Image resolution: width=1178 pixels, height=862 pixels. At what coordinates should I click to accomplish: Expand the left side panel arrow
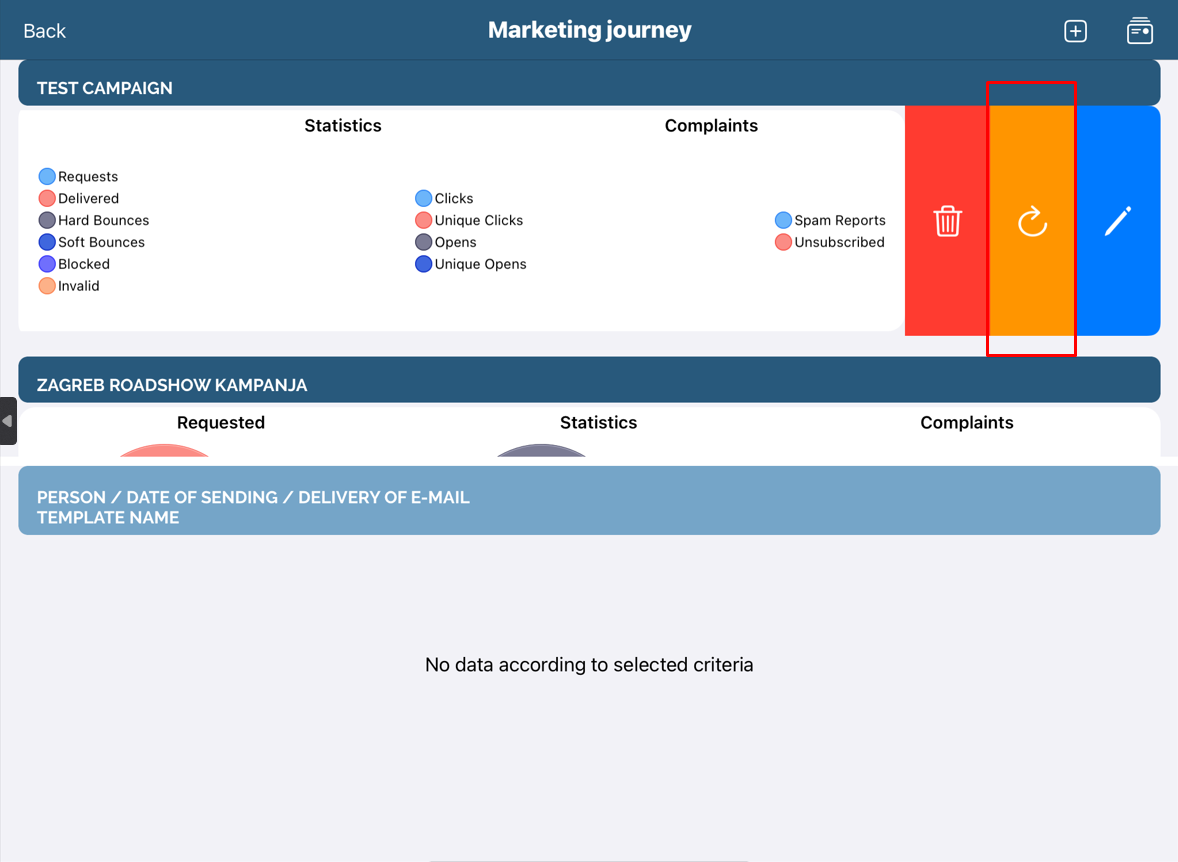coord(8,421)
